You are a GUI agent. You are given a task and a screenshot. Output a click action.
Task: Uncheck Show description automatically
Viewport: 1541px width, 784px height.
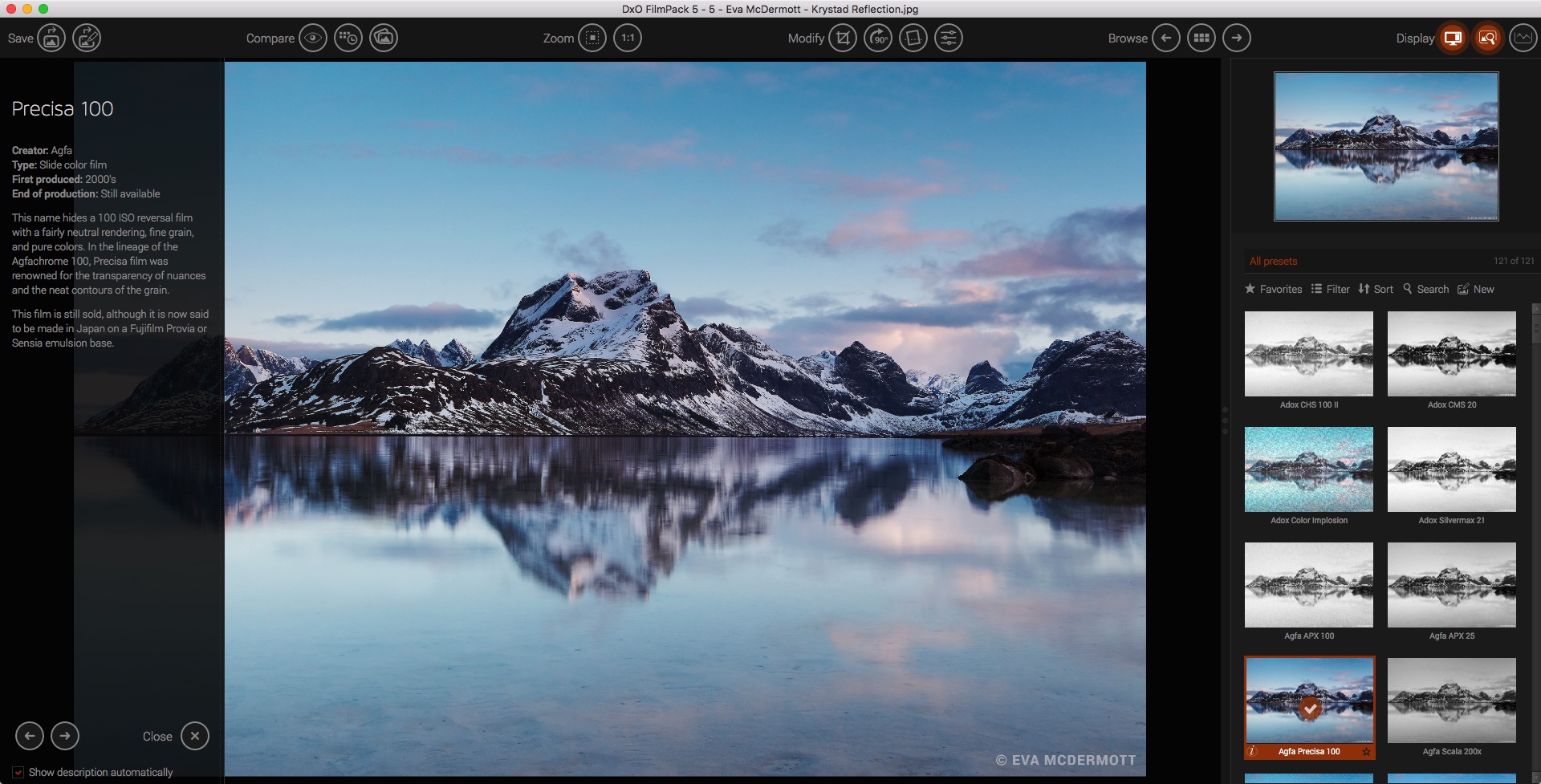pyautogui.click(x=18, y=772)
